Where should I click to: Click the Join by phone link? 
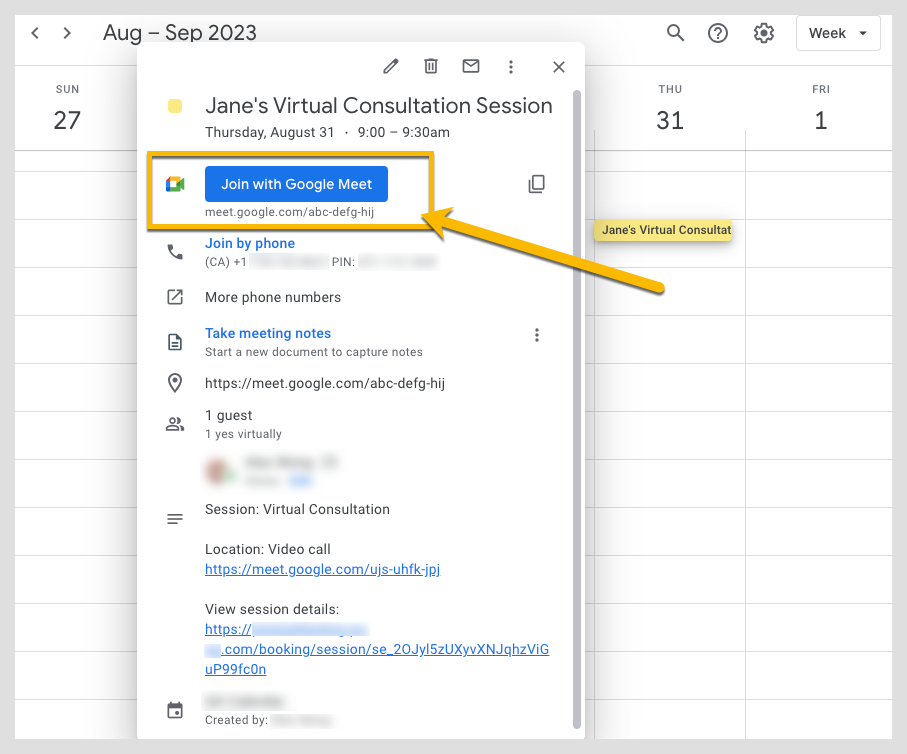coord(250,243)
